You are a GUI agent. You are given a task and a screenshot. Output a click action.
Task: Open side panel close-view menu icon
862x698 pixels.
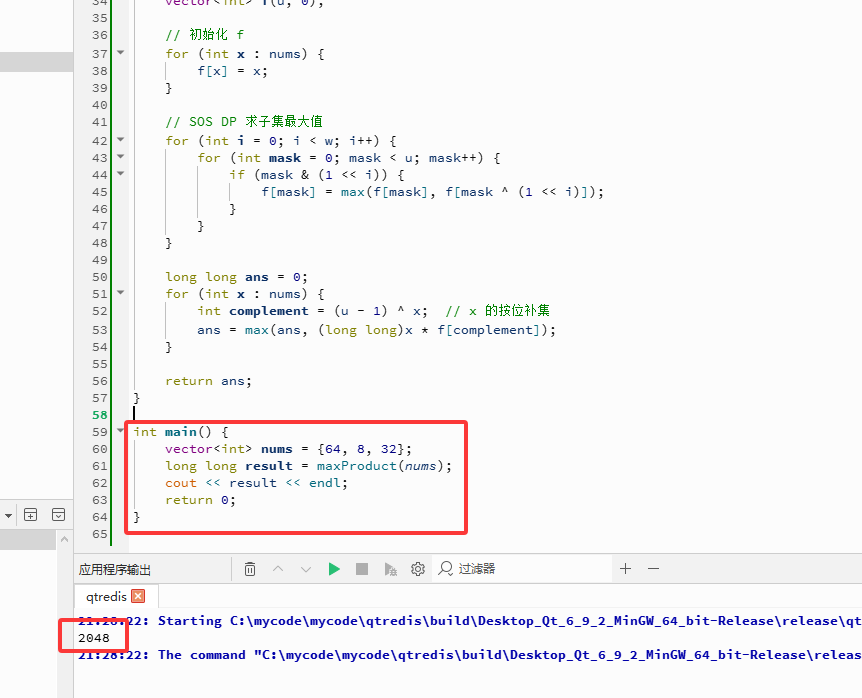(x=58, y=515)
